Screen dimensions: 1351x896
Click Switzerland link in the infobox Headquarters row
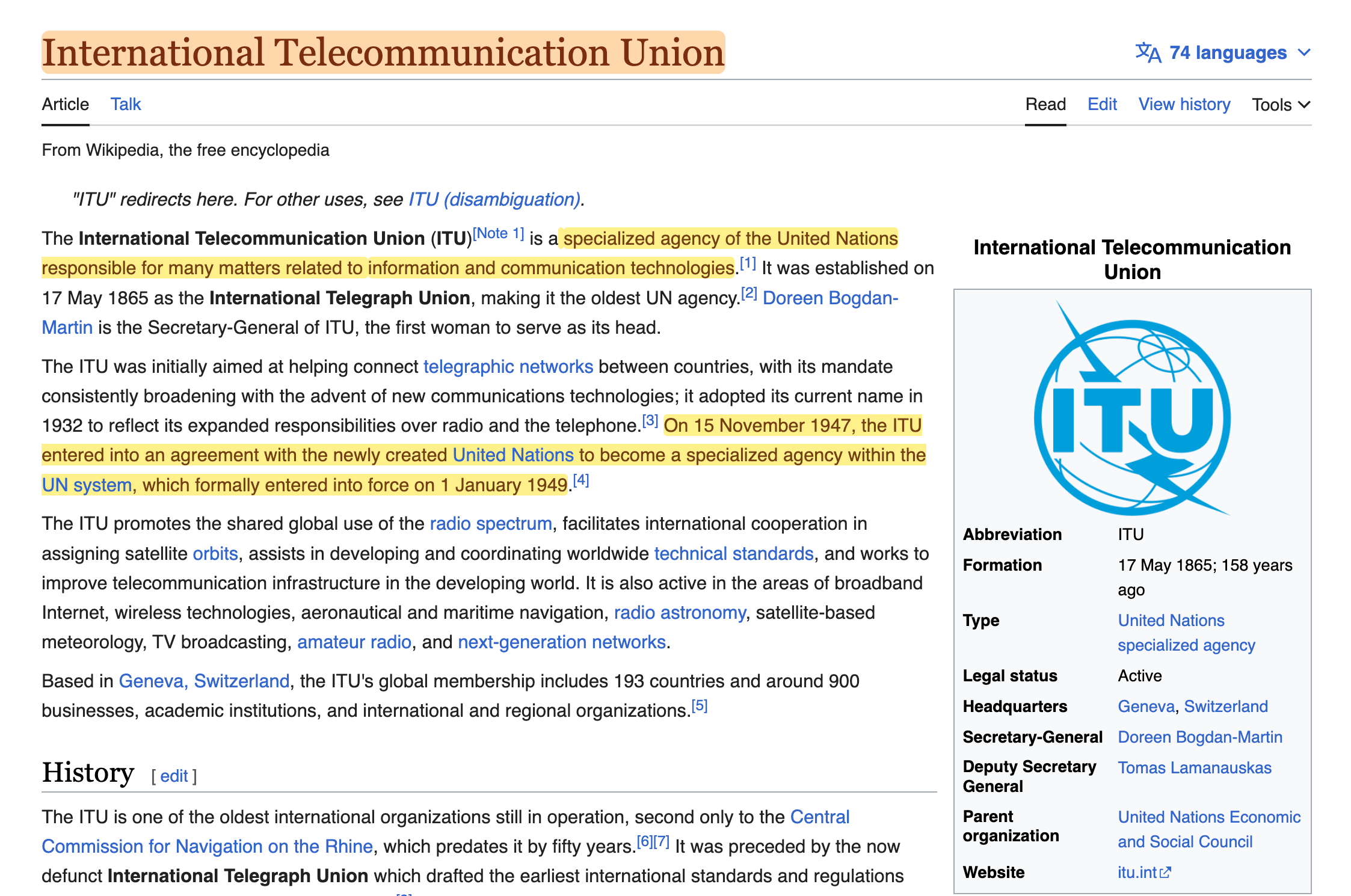(x=1226, y=706)
